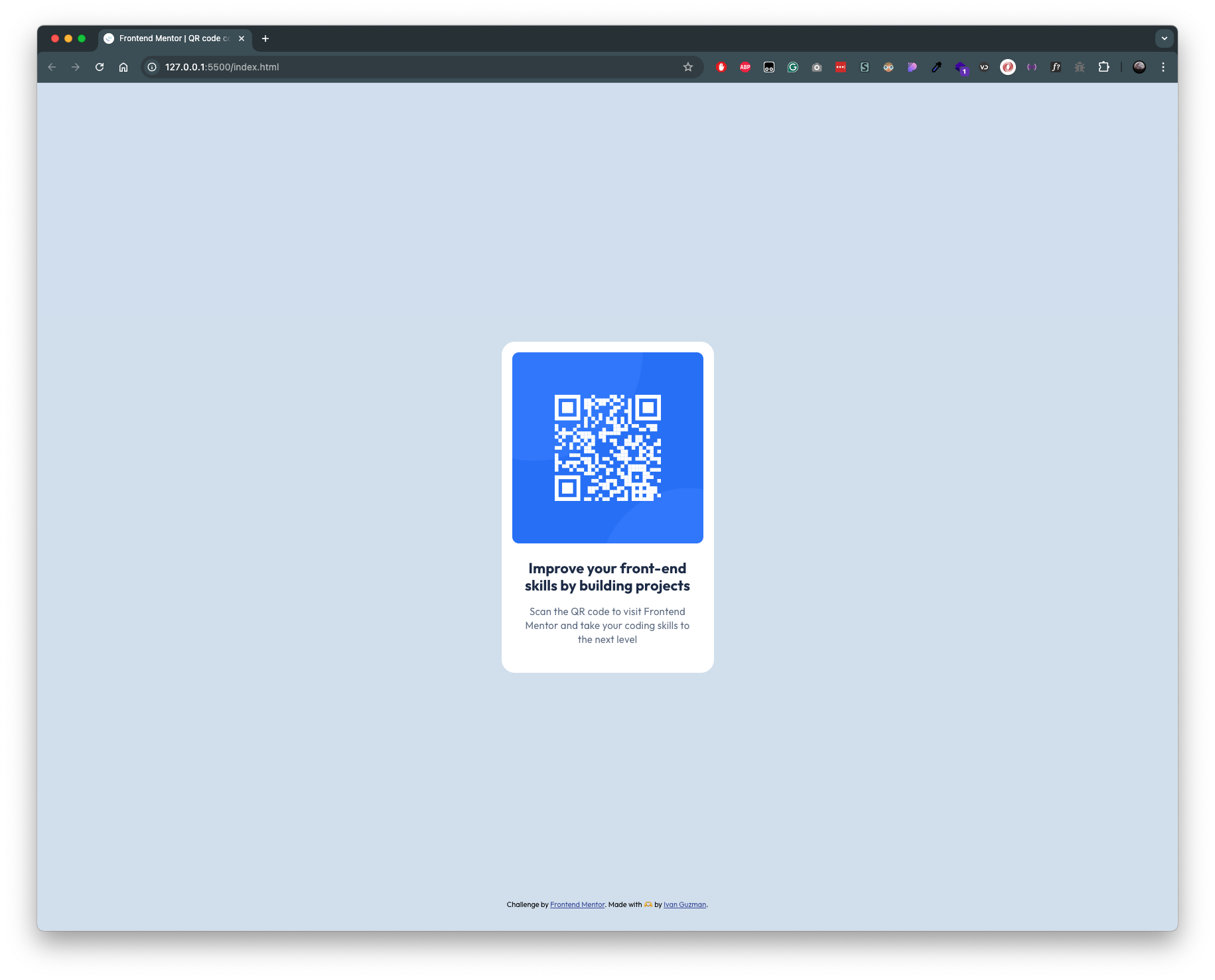Click the macOS yellow minimize window button

pos(68,38)
